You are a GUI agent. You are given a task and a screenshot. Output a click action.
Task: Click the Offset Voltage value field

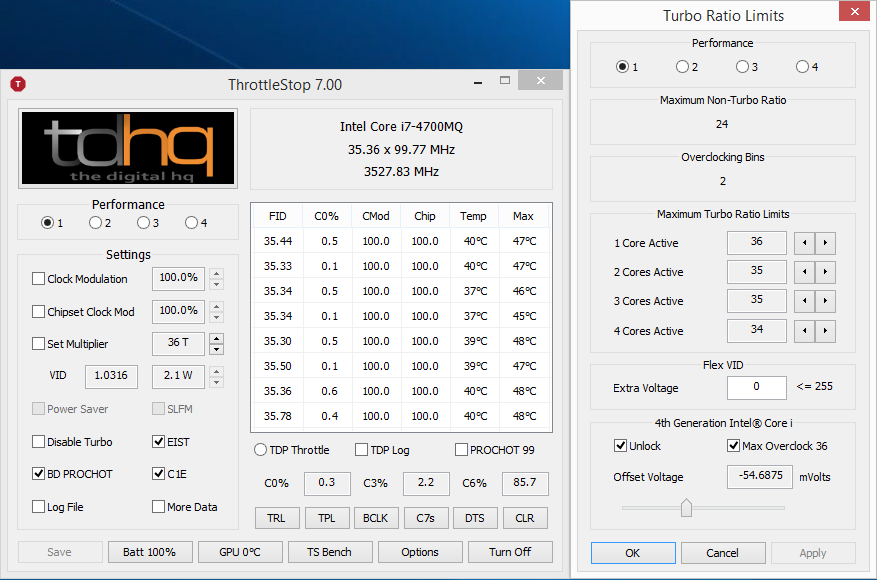760,477
